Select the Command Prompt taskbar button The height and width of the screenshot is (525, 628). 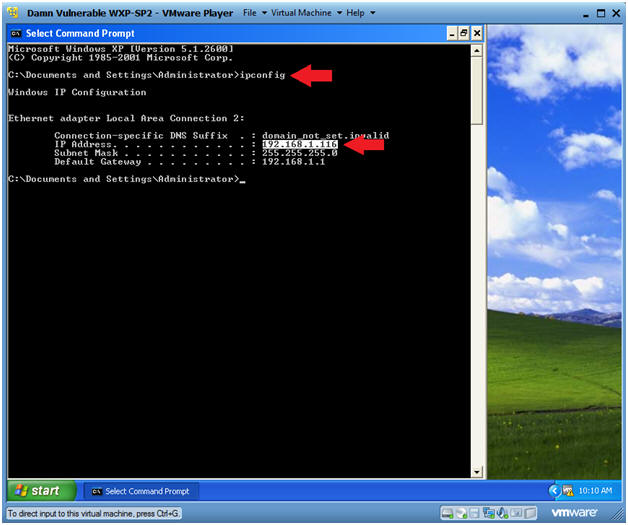coord(141,491)
